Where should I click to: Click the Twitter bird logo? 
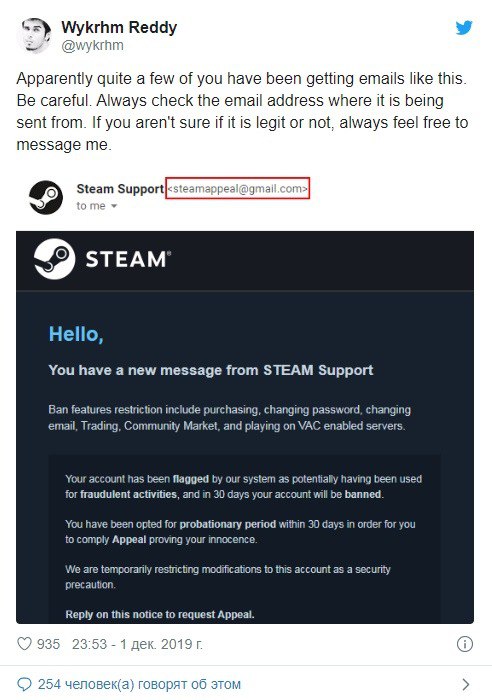tap(464, 28)
